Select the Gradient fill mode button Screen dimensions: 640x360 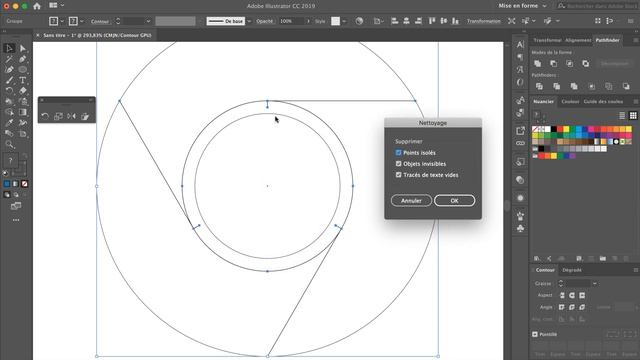[x=16, y=184]
